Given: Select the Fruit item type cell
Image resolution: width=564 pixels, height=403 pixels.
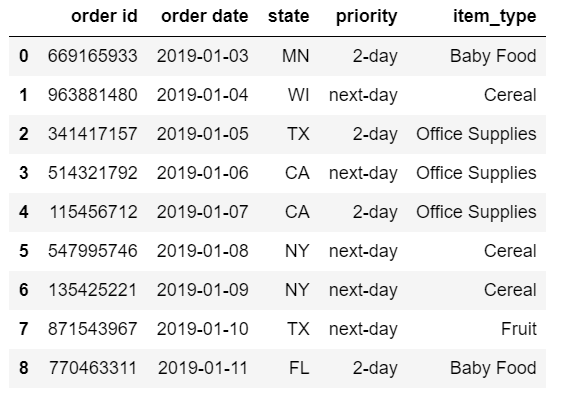Looking at the screenshot, I should (x=519, y=329).
